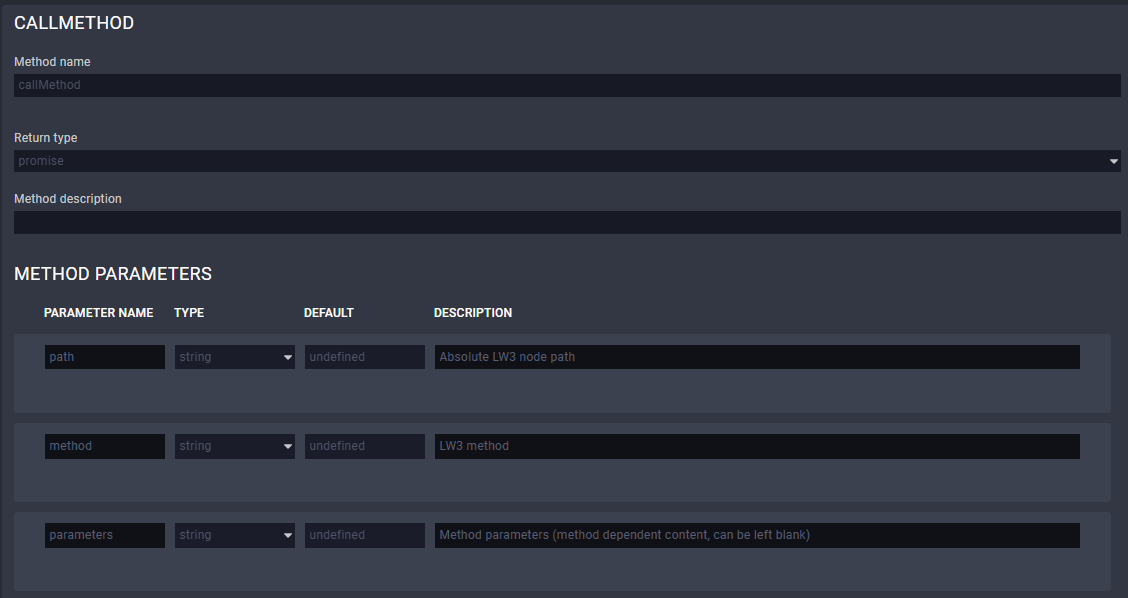Click the default value field for path

click(x=364, y=357)
